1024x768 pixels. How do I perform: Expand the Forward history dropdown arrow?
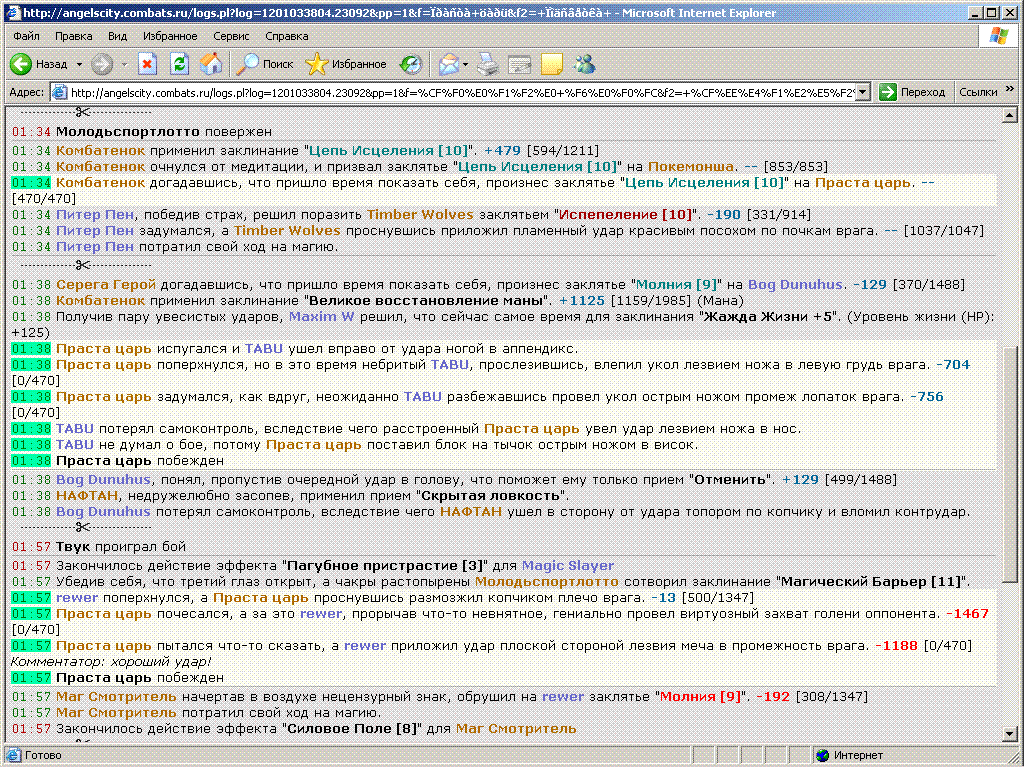[x=124, y=64]
